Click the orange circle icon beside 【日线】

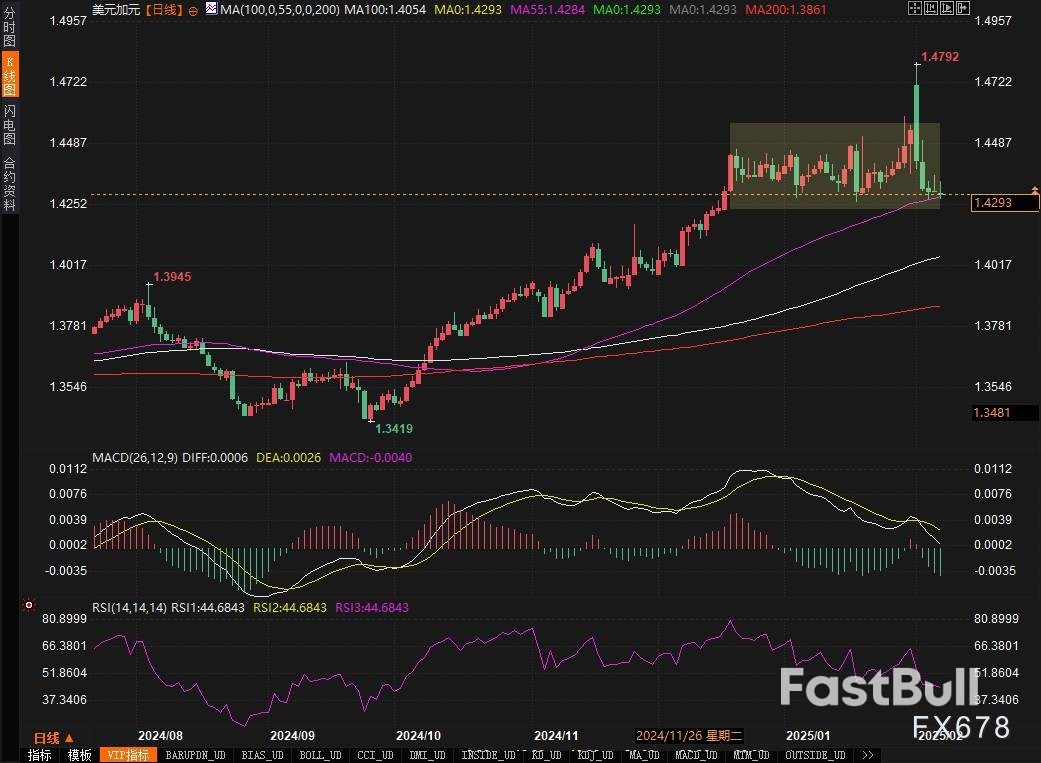click(193, 9)
